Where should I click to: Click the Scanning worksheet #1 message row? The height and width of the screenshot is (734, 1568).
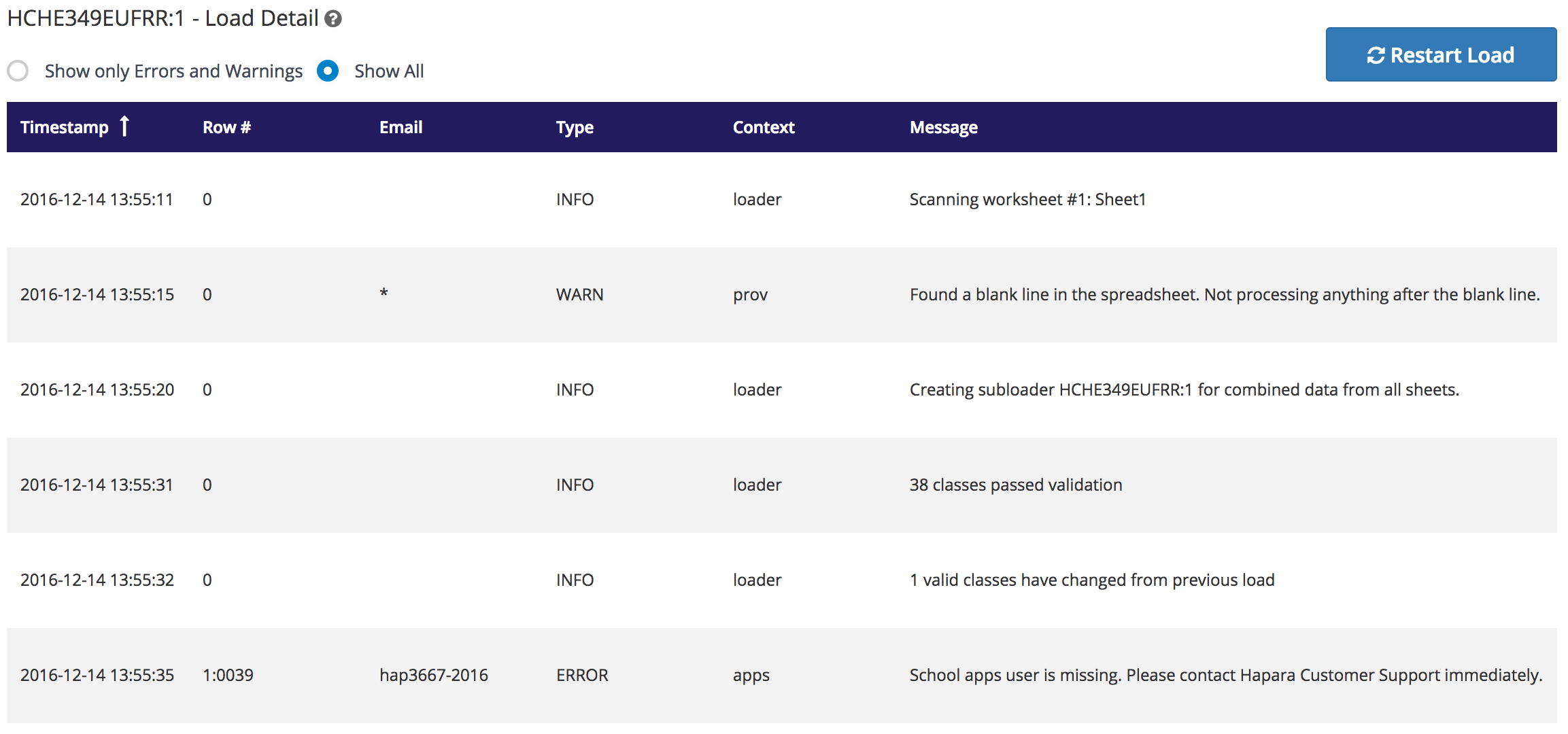[x=782, y=200]
